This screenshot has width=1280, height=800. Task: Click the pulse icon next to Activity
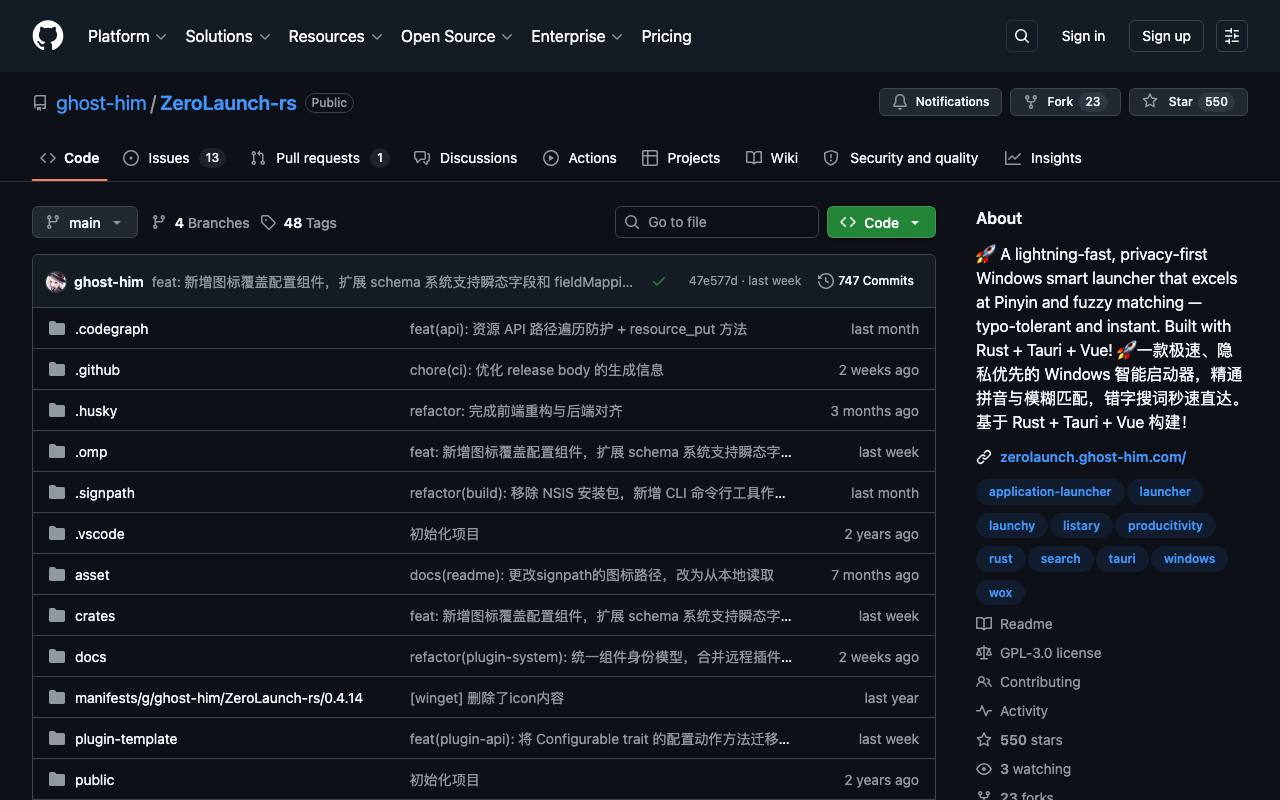tap(984, 711)
